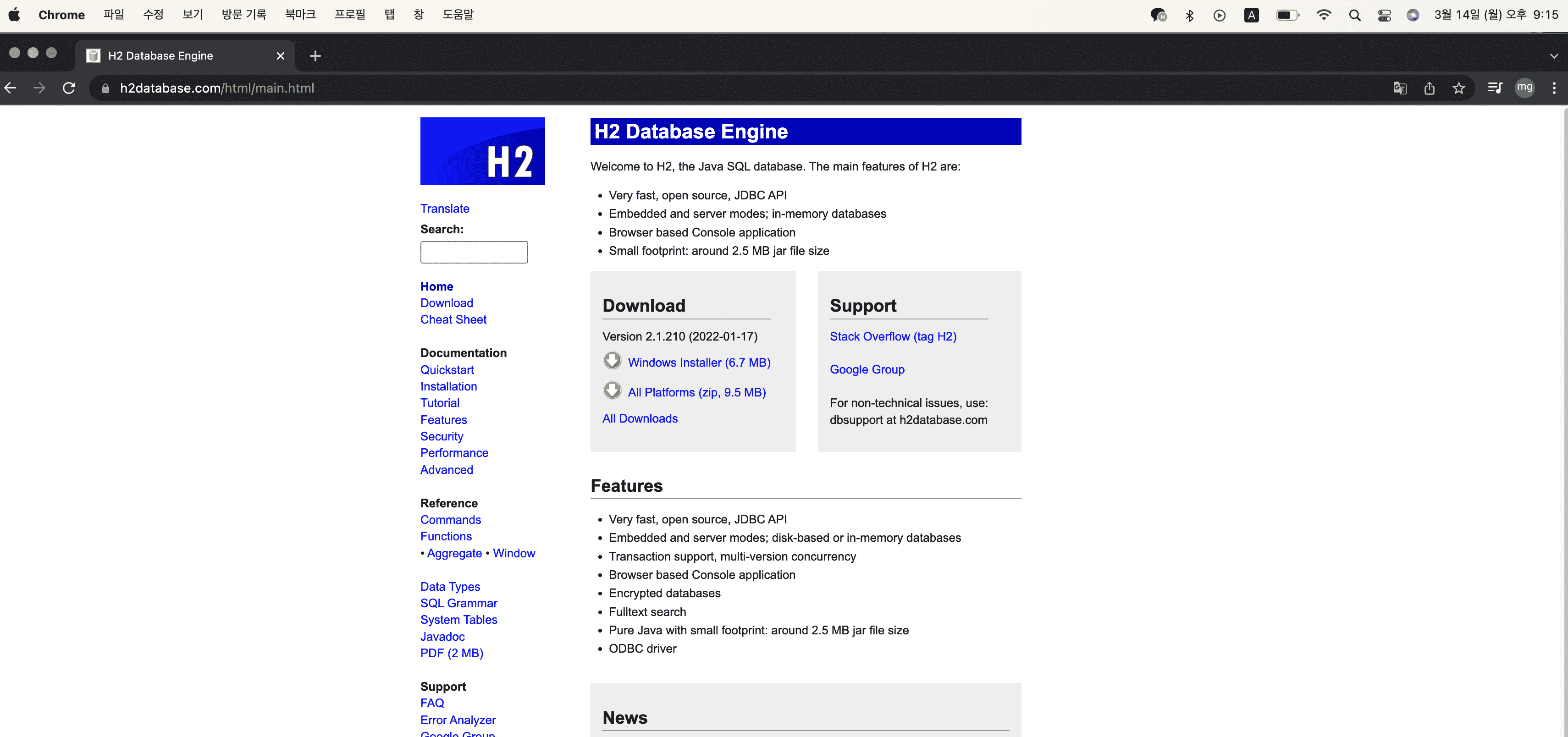The height and width of the screenshot is (737, 1568).
Task: Click the H2 logo image
Action: [482, 151]
